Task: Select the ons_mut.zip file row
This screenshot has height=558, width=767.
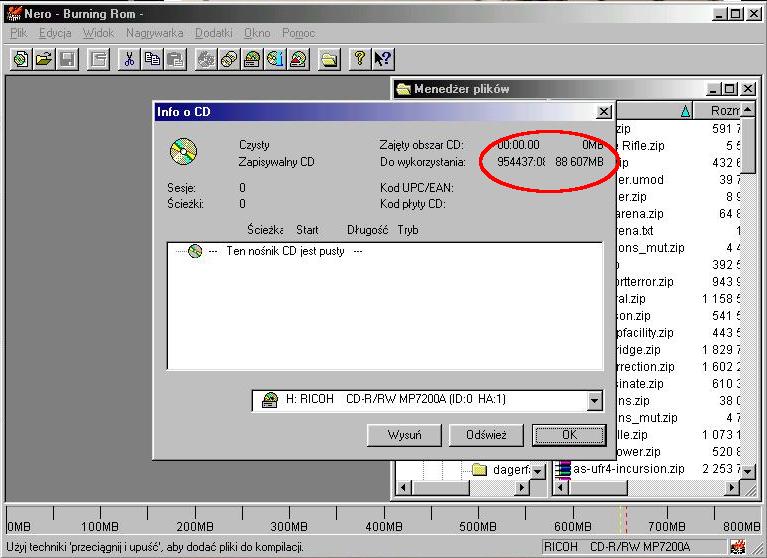Action: [x=650, y=247]
